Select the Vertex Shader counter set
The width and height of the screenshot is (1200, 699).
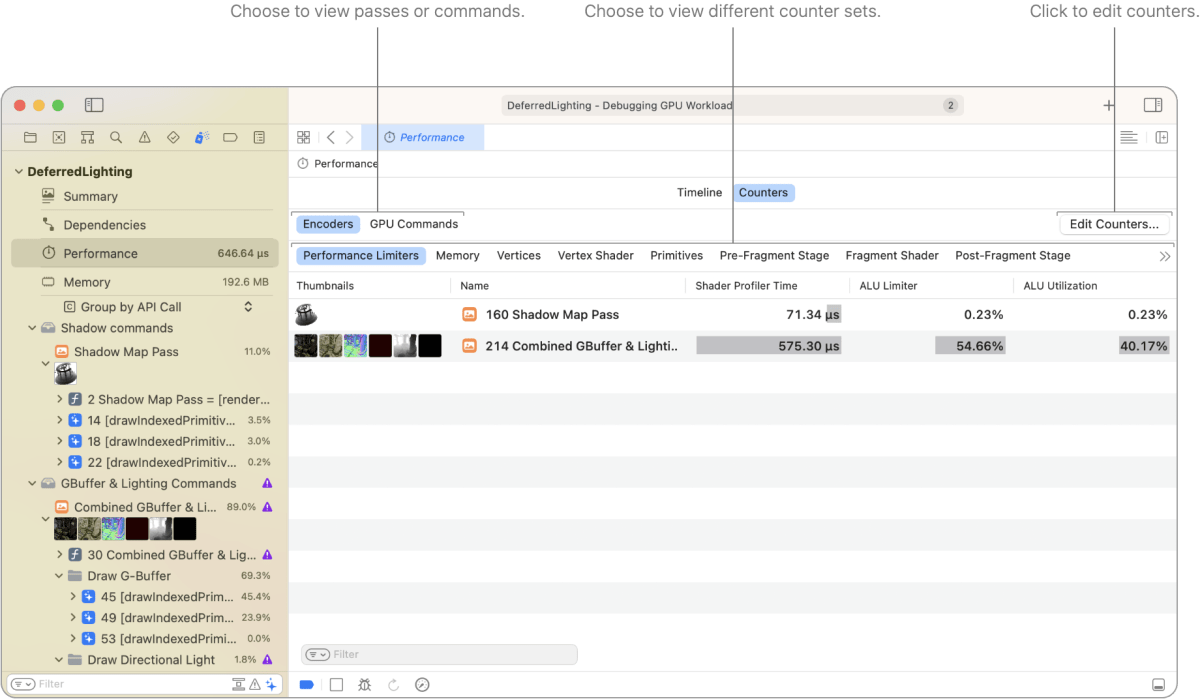[595, 256]
